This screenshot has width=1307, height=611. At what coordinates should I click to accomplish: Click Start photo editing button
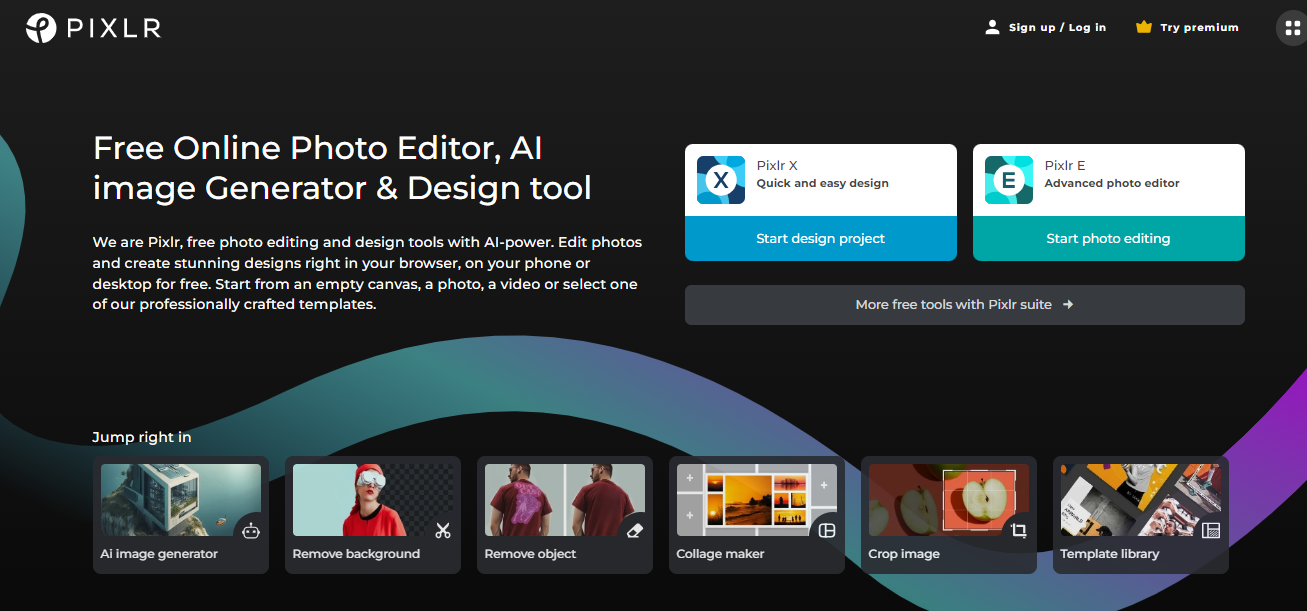[1109, 239]
